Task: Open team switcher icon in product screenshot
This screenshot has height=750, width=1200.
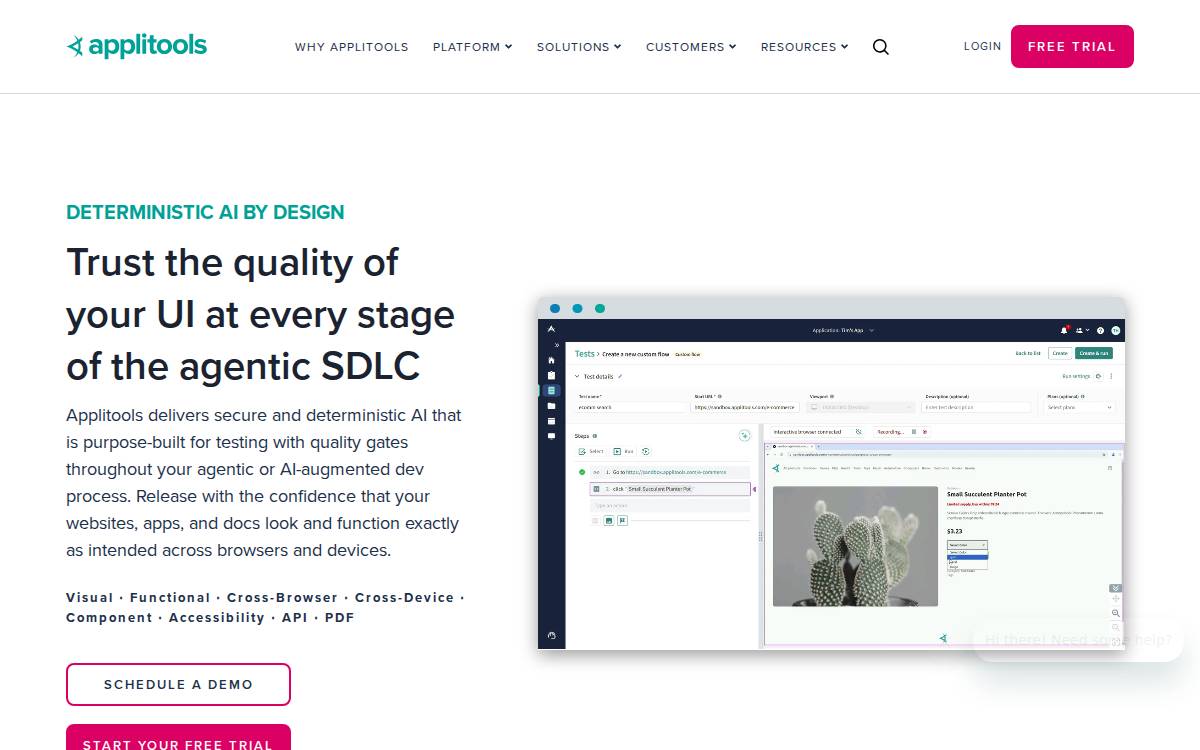Action: click(x=1082, y=331)
